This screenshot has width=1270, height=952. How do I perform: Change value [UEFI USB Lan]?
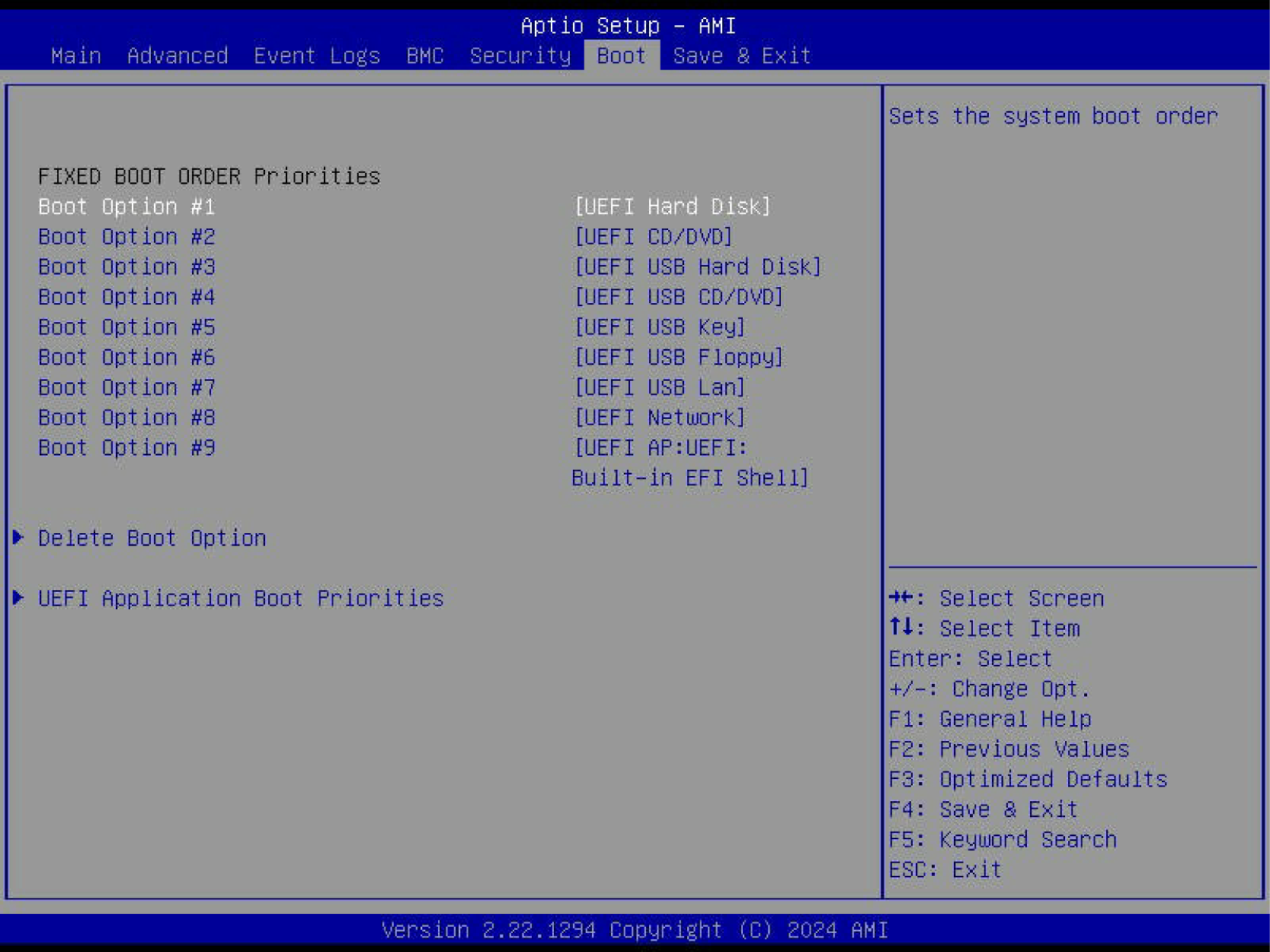click(x=659, y=388)
